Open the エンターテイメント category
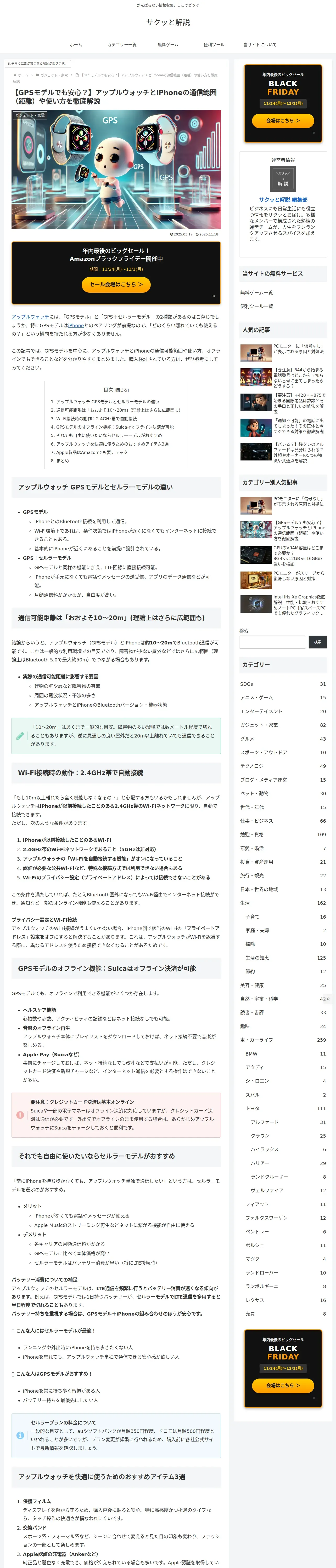The width and height of the screenshot is (336, 1568). 283,712
